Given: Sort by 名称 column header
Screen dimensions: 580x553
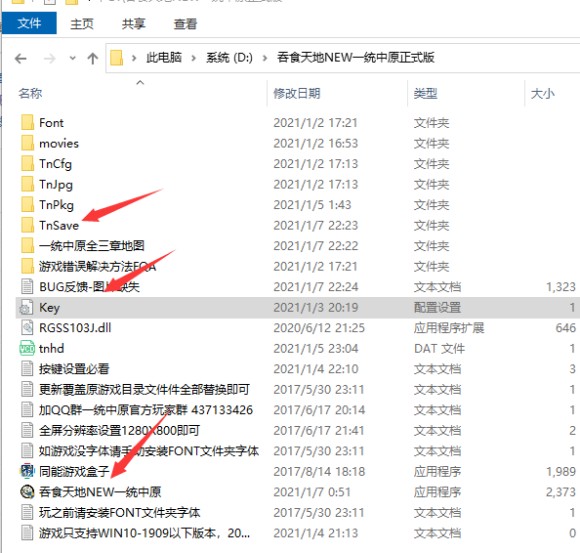Looking at the screenshot, I should [x=30, y=93].
